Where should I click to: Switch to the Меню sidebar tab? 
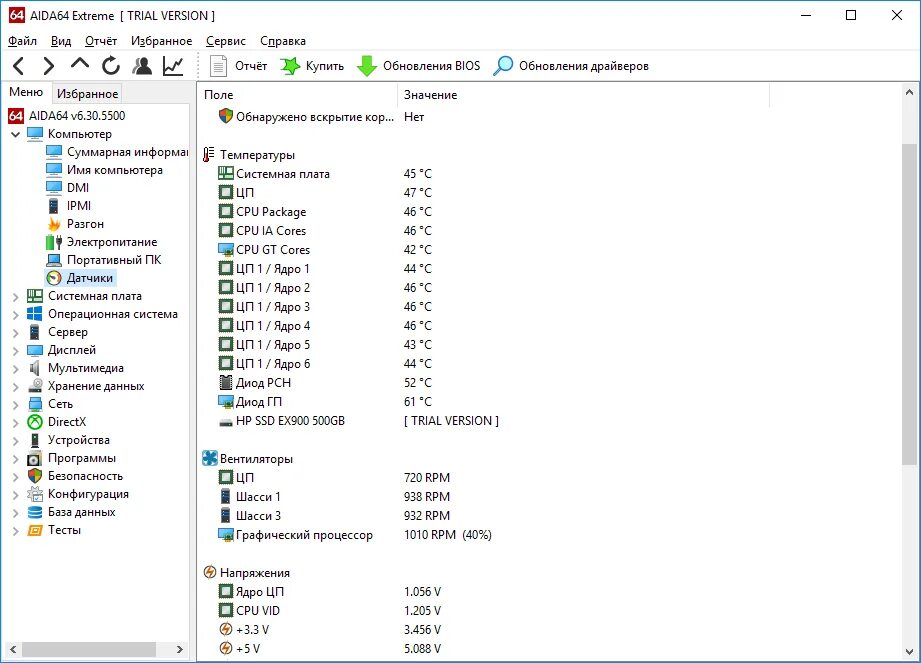point(26,92)
